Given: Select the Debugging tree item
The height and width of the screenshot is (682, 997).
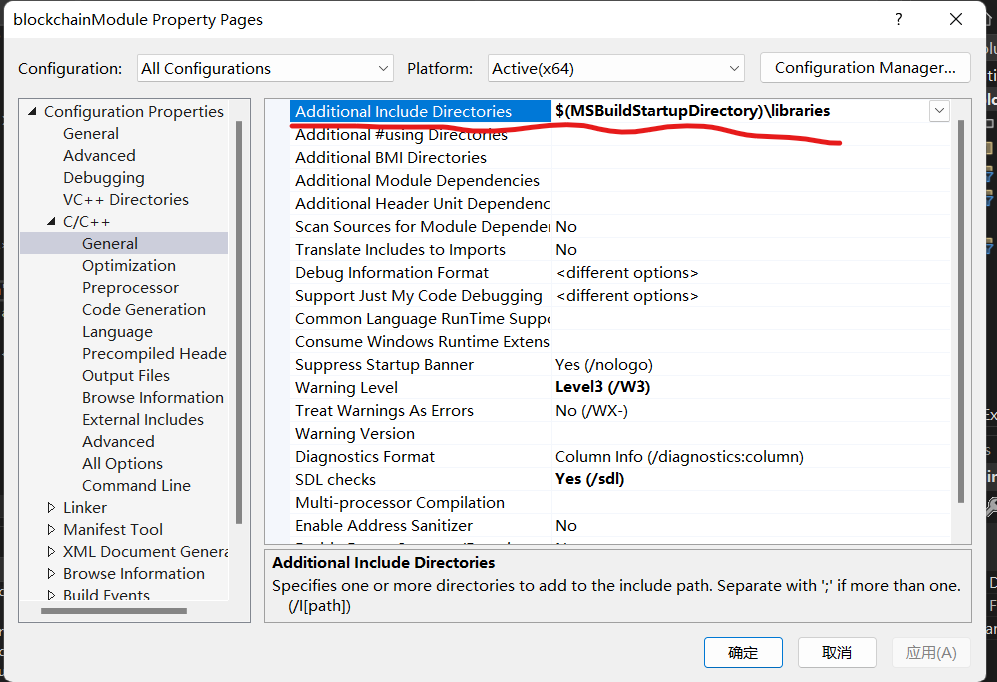Looking at the screenshot, I should coord(104,178).
